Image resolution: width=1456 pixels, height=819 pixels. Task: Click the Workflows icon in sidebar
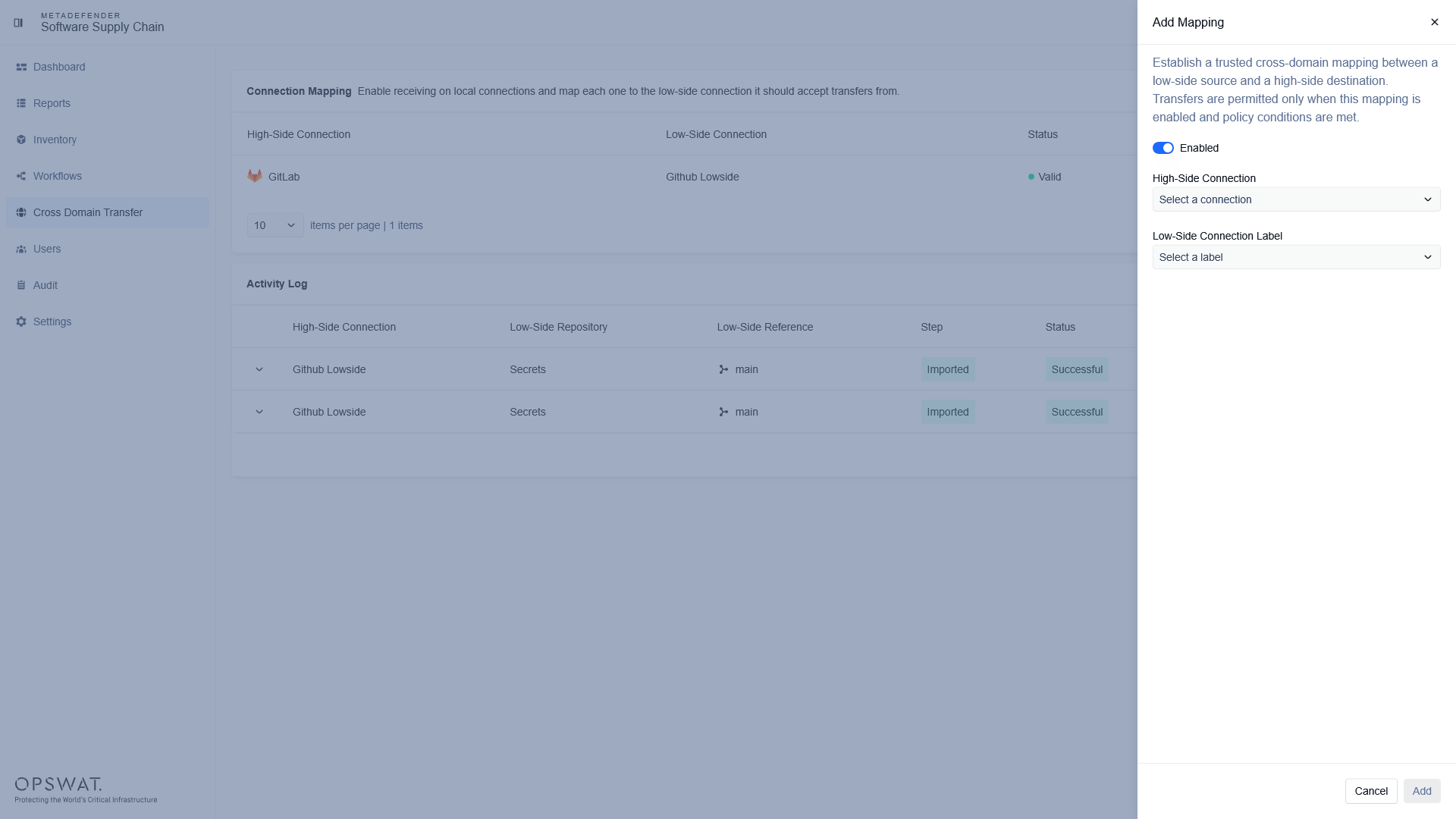click(x=21, y=177)
